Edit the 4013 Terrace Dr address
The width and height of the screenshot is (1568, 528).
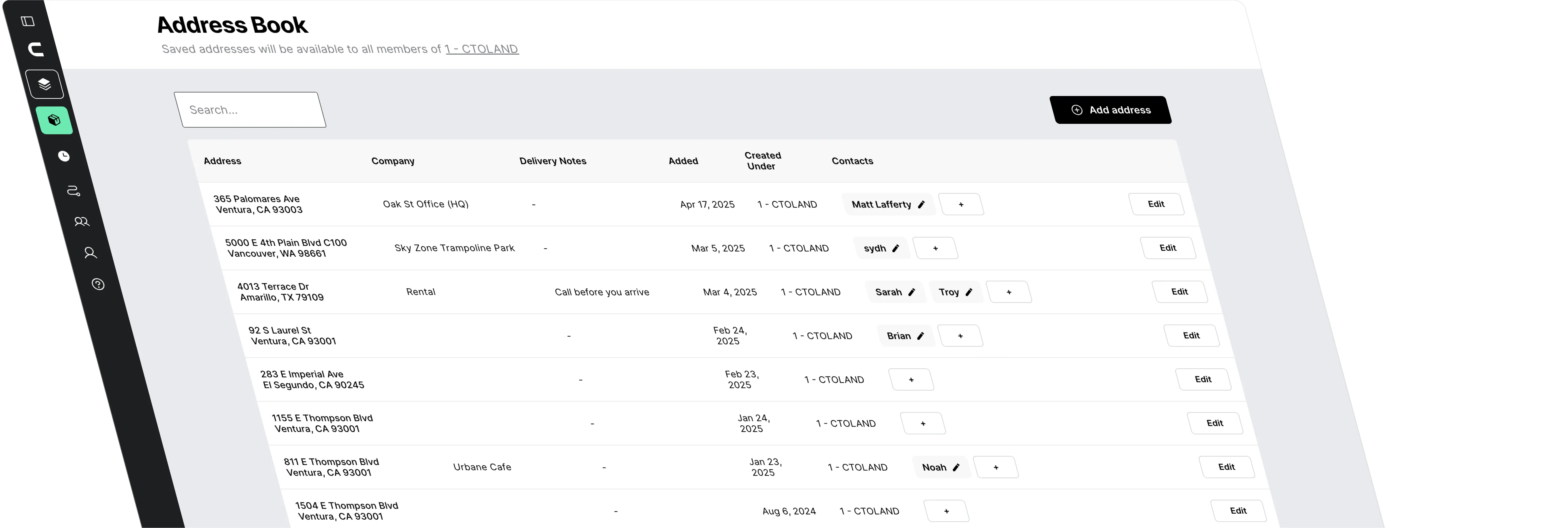point(1180,292)
